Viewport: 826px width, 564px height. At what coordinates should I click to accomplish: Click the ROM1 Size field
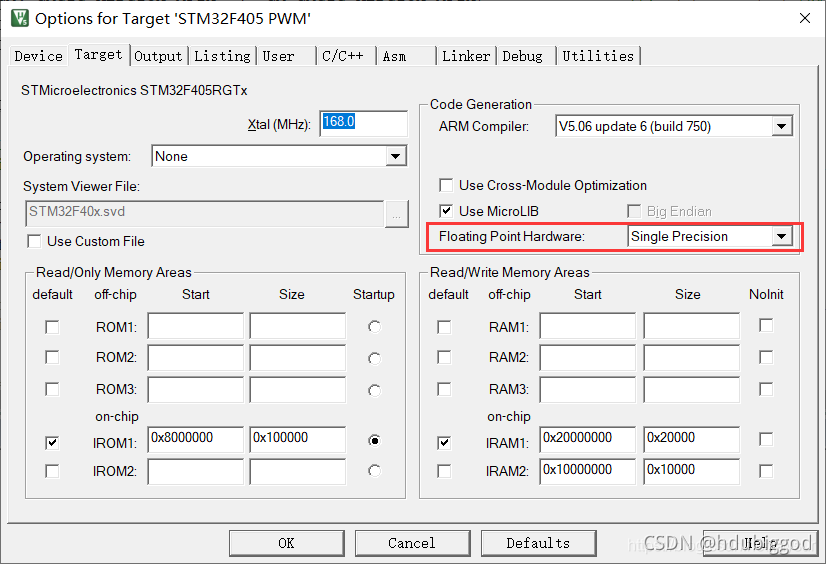[x=298, y=326]
